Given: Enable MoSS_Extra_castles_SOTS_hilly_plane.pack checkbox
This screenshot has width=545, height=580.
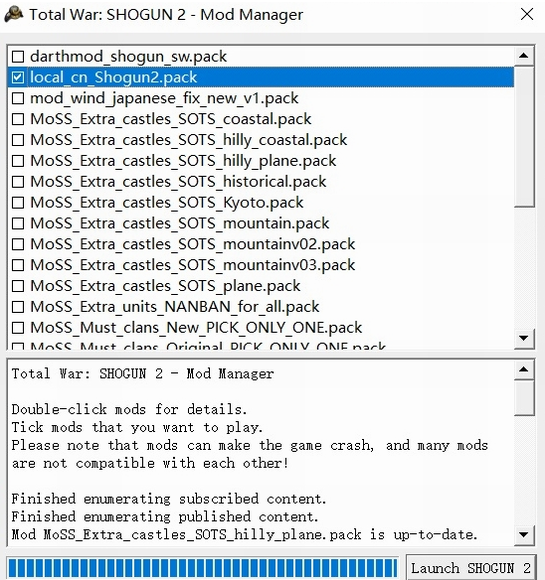Looking at the screenshot, I should [x=18, y=161].
